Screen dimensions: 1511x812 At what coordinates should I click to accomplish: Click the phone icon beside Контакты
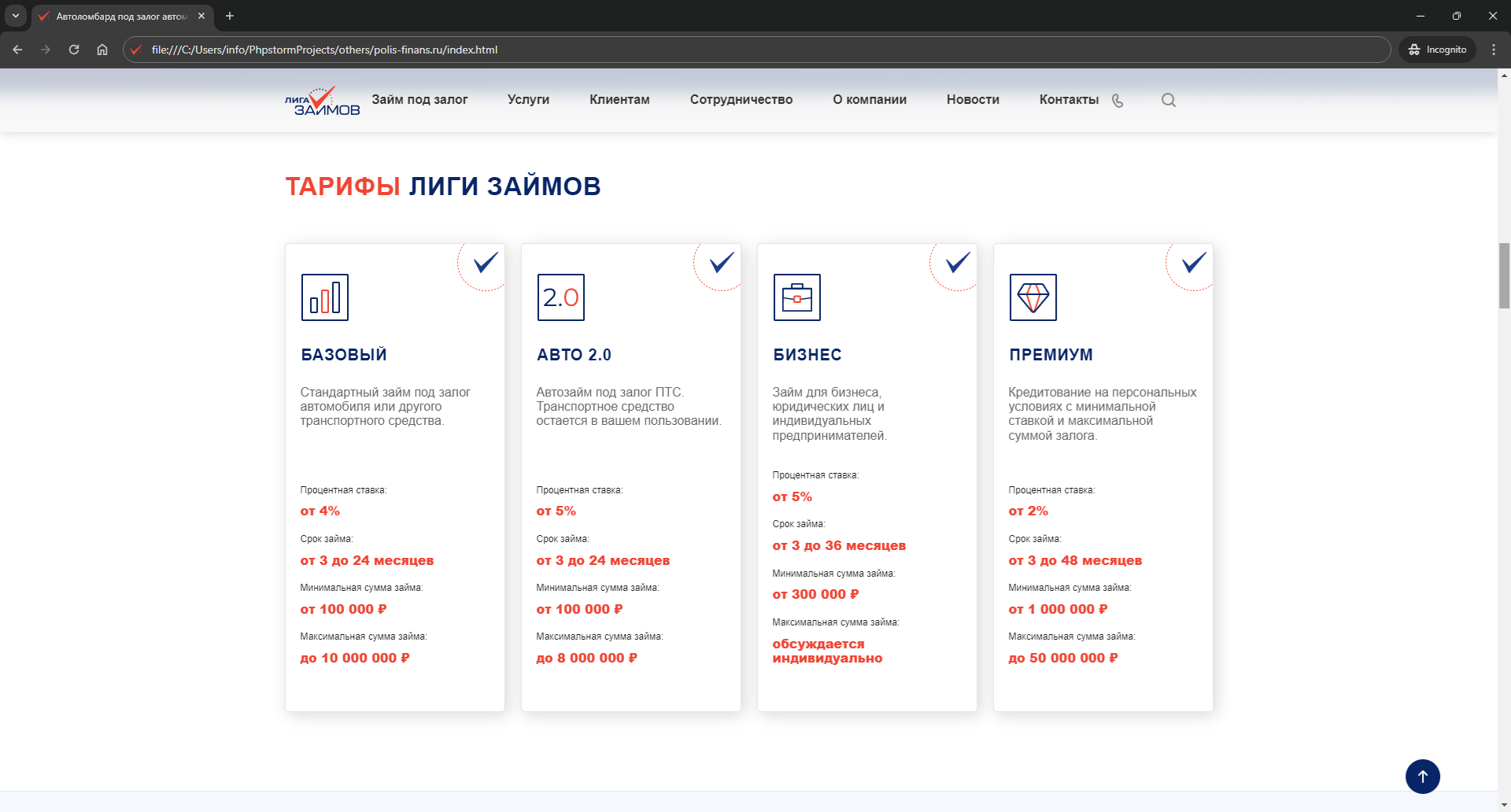[1118, 101]
